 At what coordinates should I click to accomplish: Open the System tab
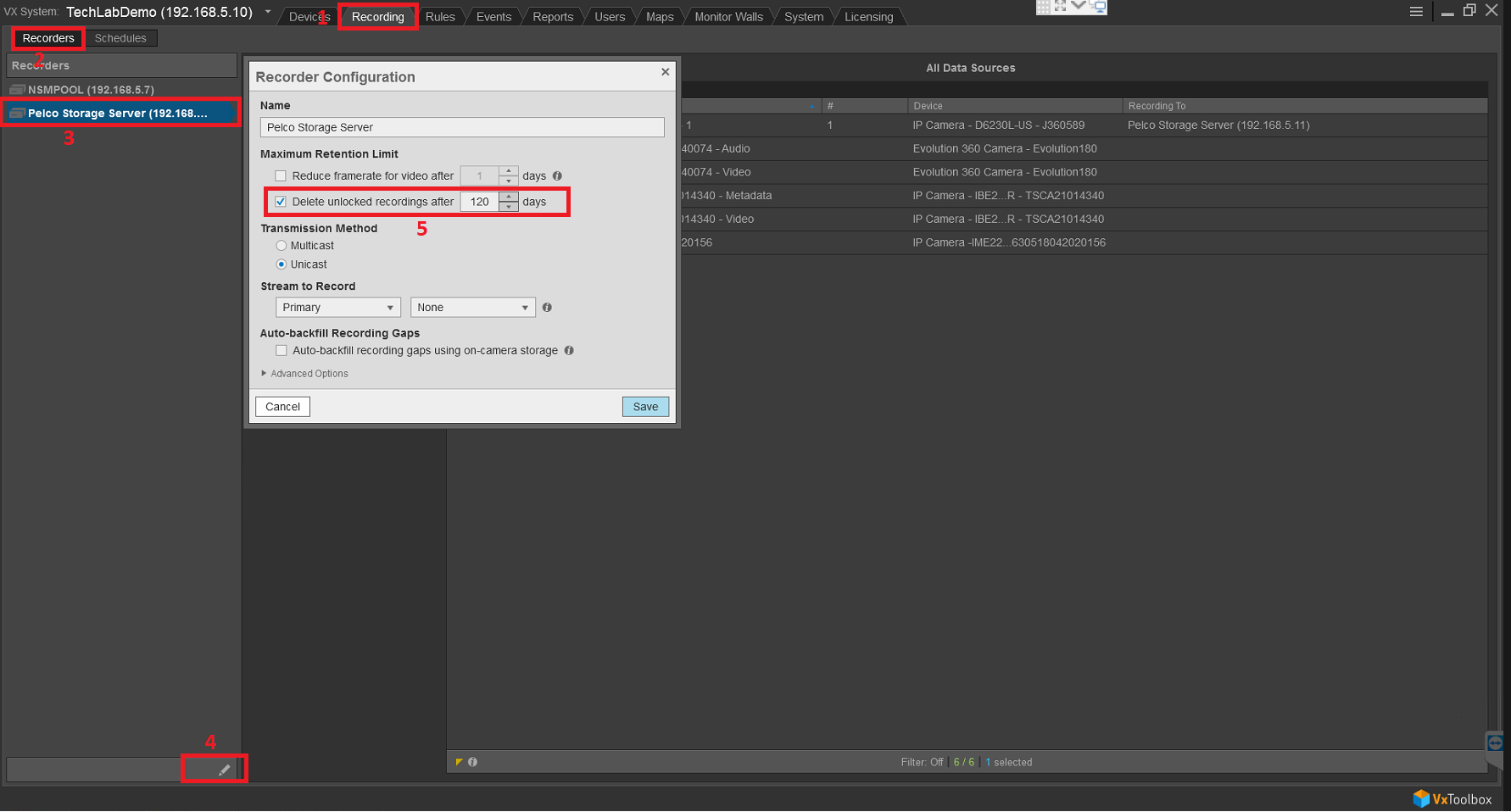click(804, 17)
